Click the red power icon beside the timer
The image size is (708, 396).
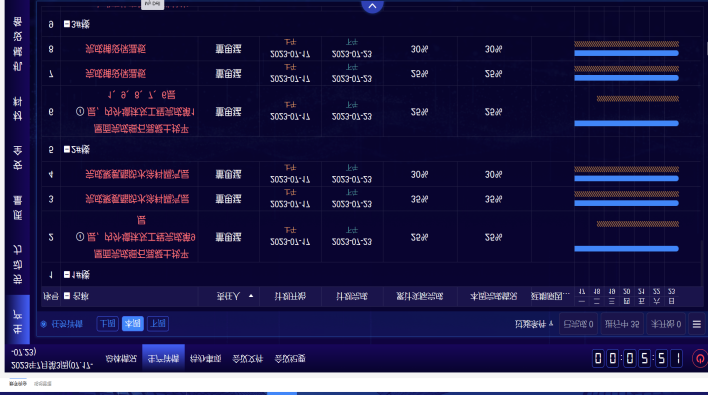click(x=699, y=359)
